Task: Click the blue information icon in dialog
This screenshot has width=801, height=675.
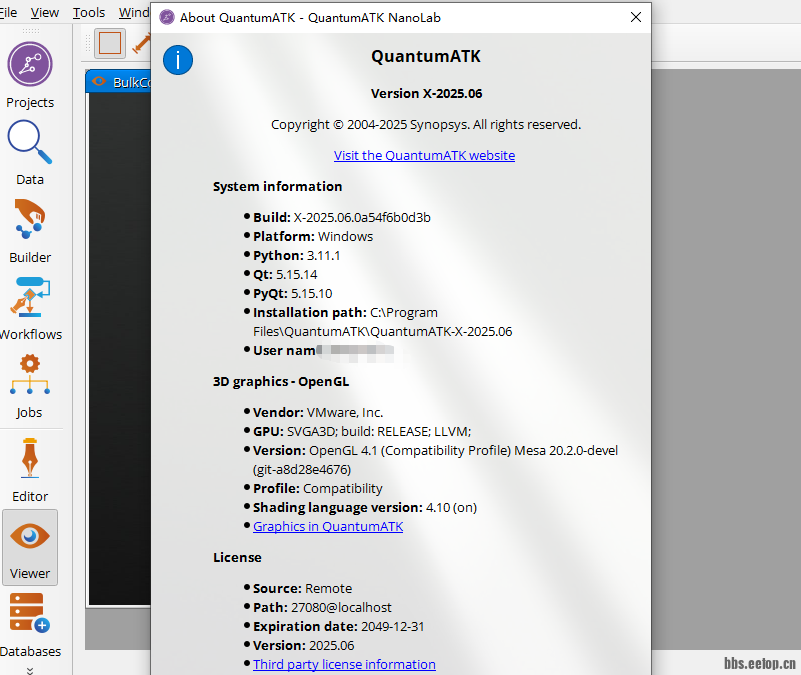Action: point(177,60)
